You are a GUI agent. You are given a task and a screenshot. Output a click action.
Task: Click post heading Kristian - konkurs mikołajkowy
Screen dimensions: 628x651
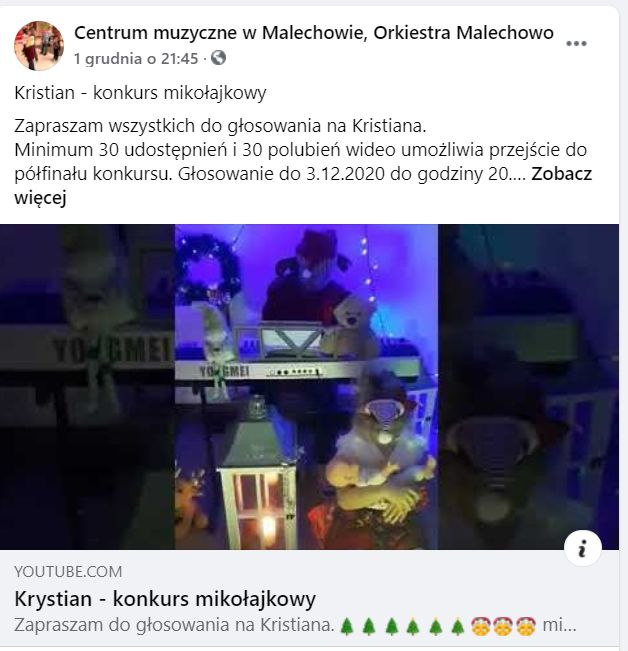point(140,93)
